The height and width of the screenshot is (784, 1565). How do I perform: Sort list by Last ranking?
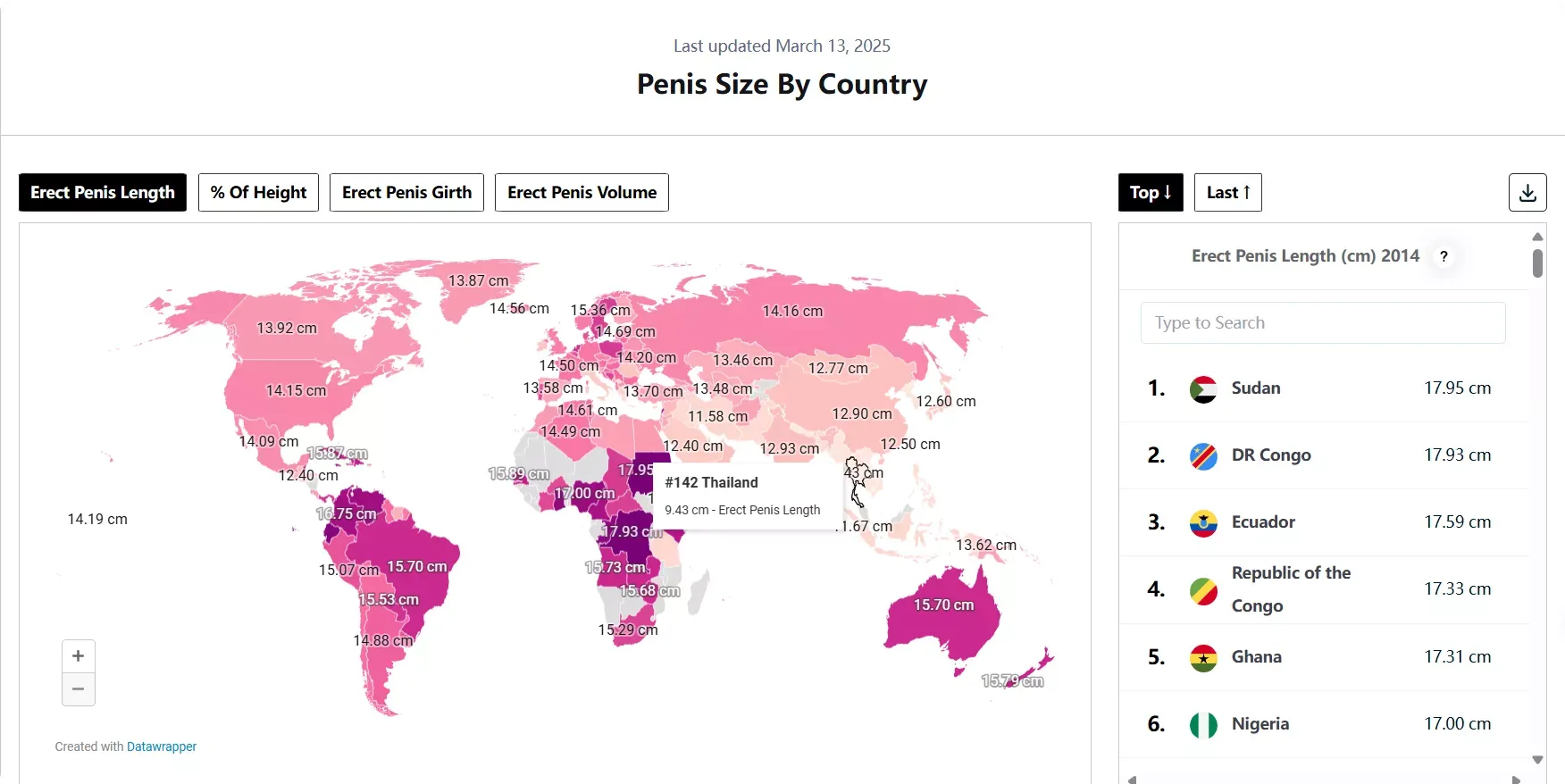1227,193
